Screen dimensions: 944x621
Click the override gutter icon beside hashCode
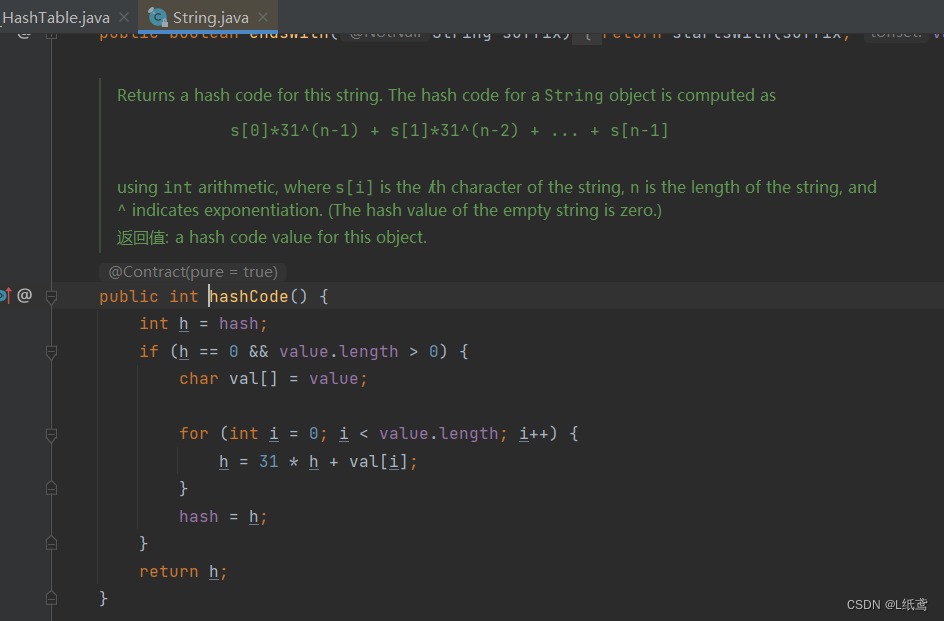coord(5,296)
